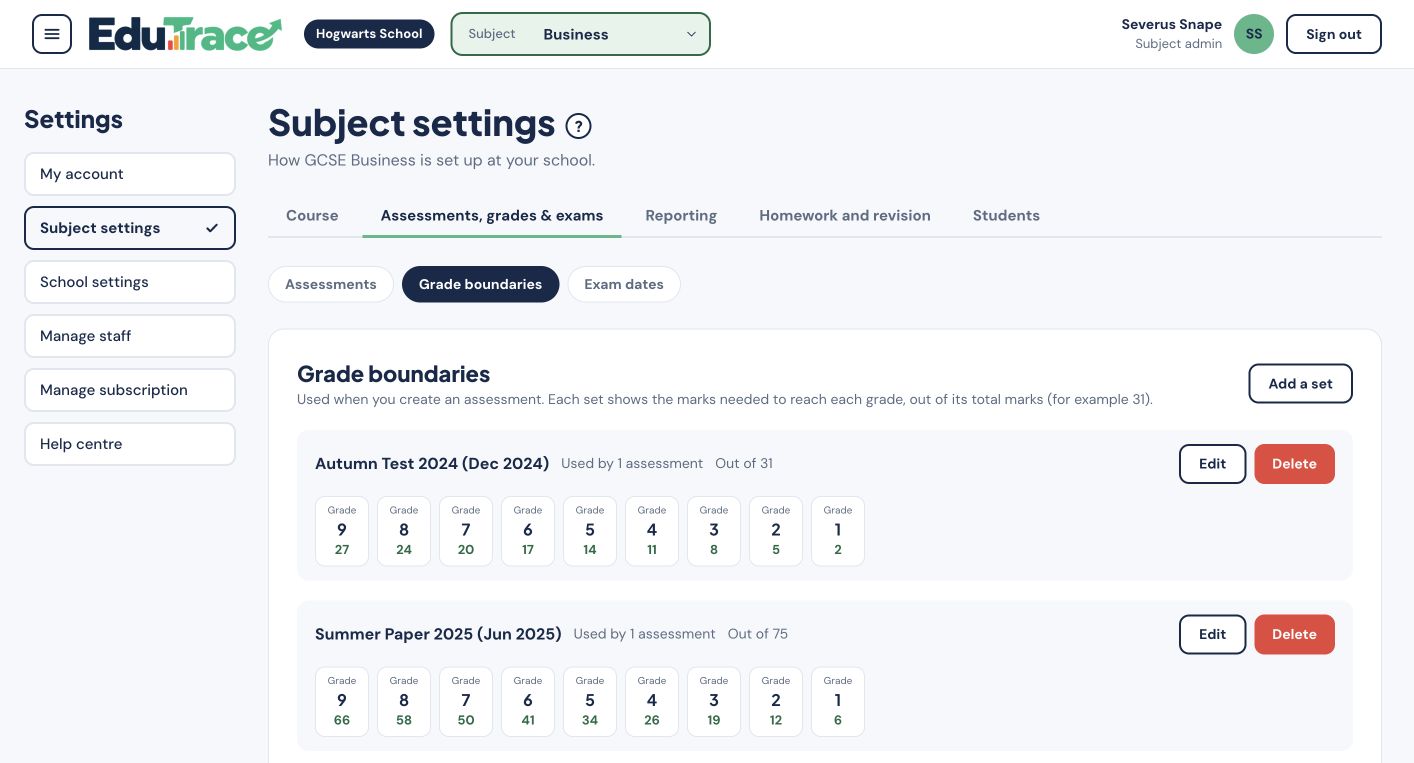The height and width of the screenshot is (763, 1414).
Task: Click Grade 2 card in Summer Paper
Action: click(776, 702)
